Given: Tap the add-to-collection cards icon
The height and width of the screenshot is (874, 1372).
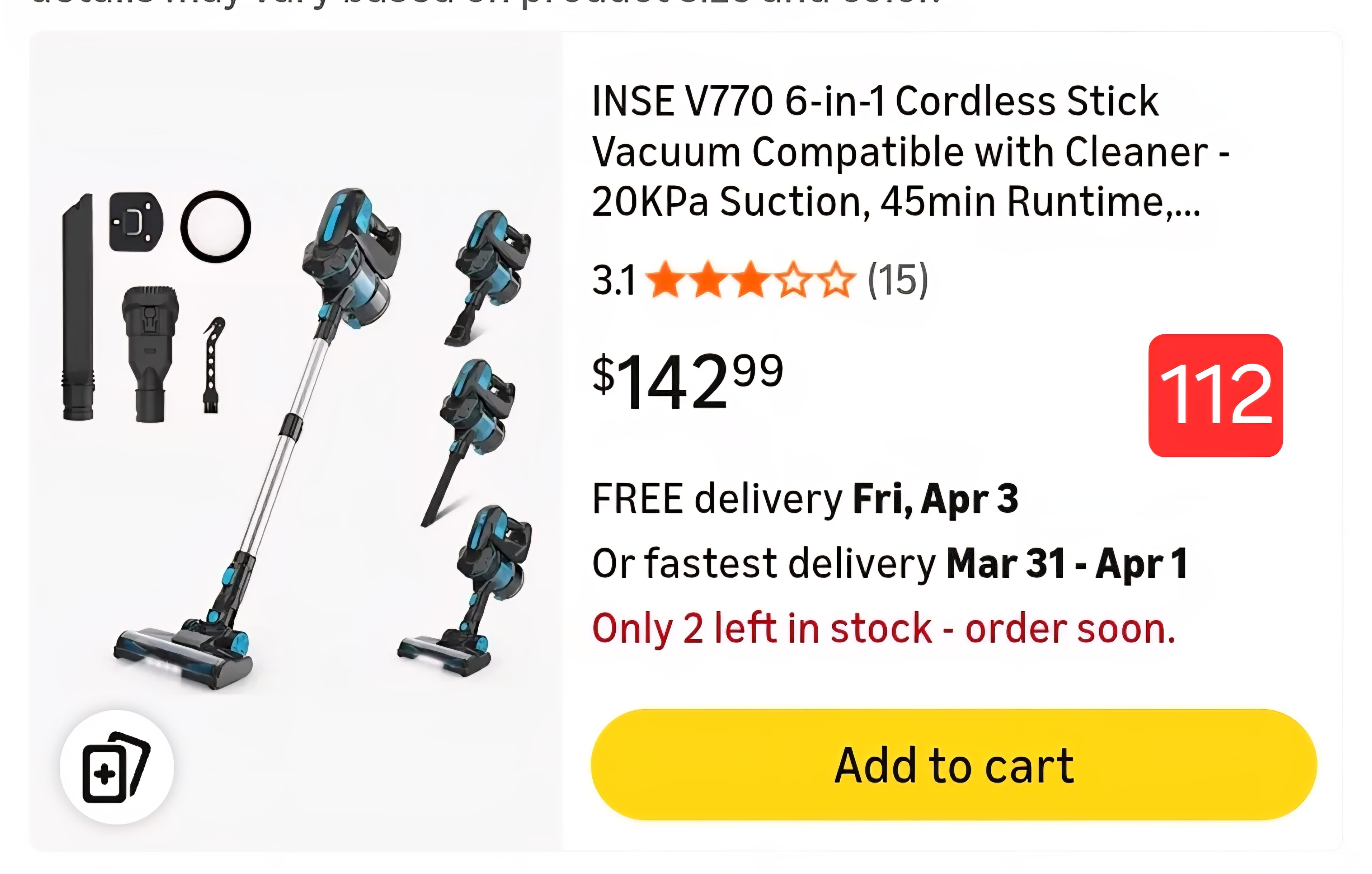Looking at the screenshot, I should pyautogui.click(x=116, y=767).
